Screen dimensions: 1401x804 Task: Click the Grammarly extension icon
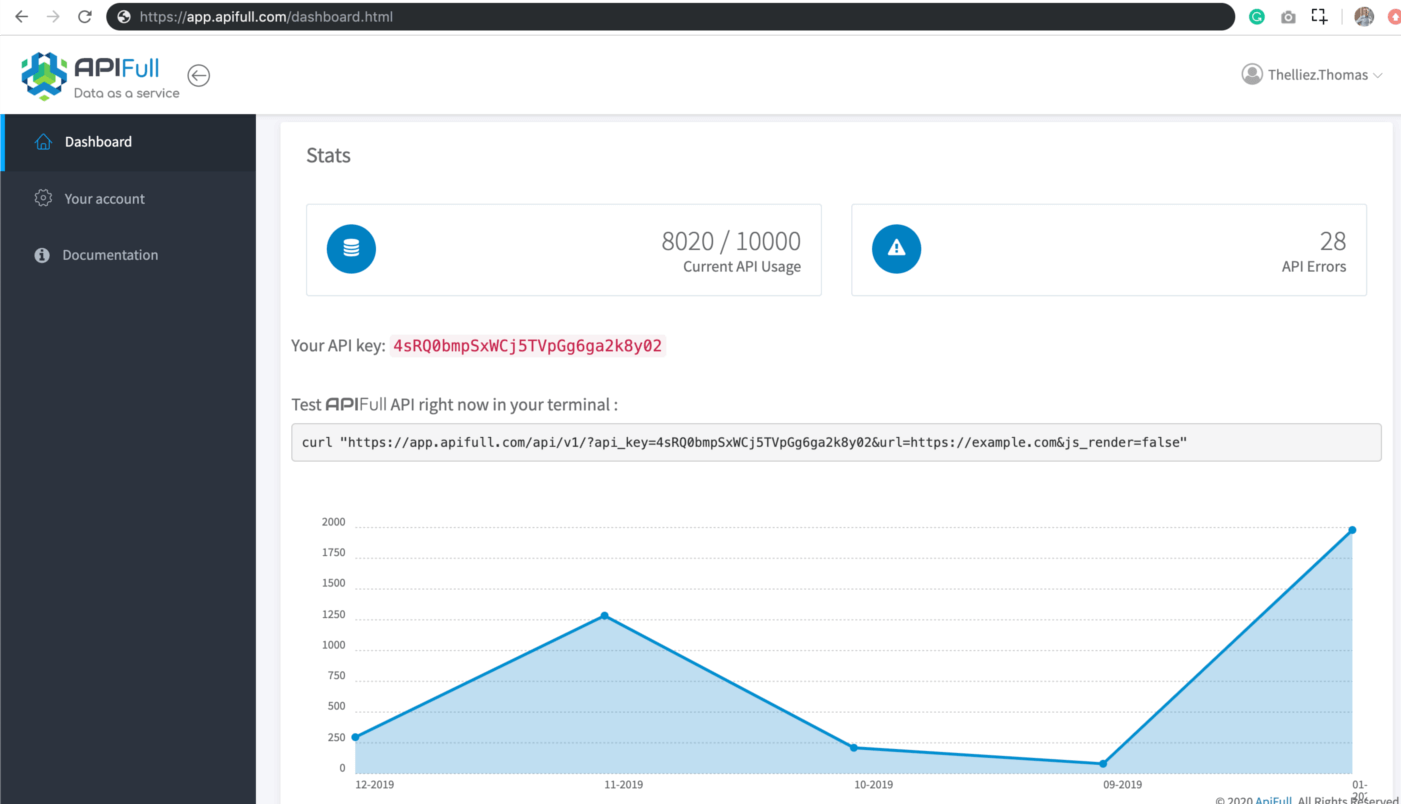1257,17
